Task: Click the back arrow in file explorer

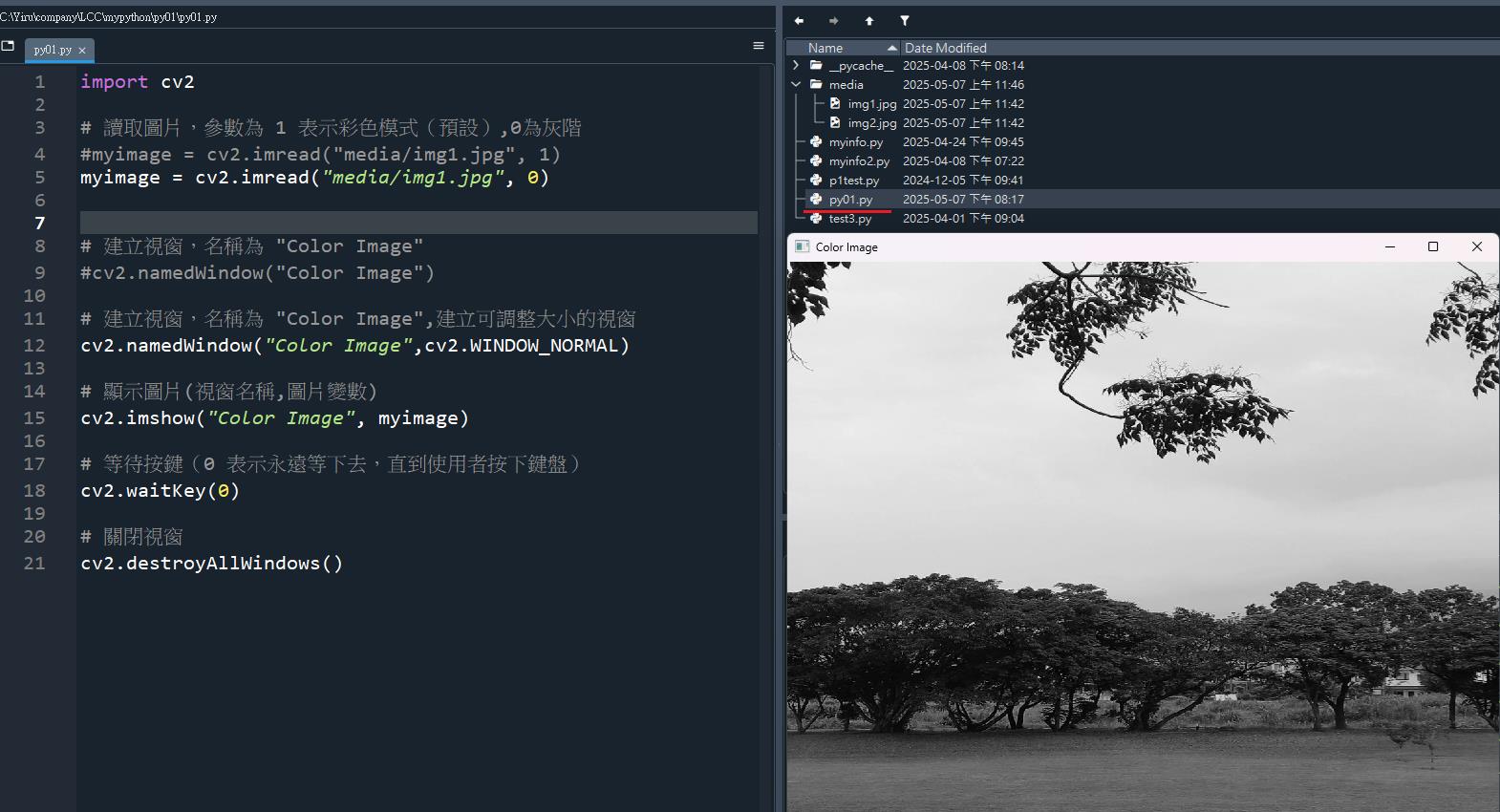Action: [799, 21]
